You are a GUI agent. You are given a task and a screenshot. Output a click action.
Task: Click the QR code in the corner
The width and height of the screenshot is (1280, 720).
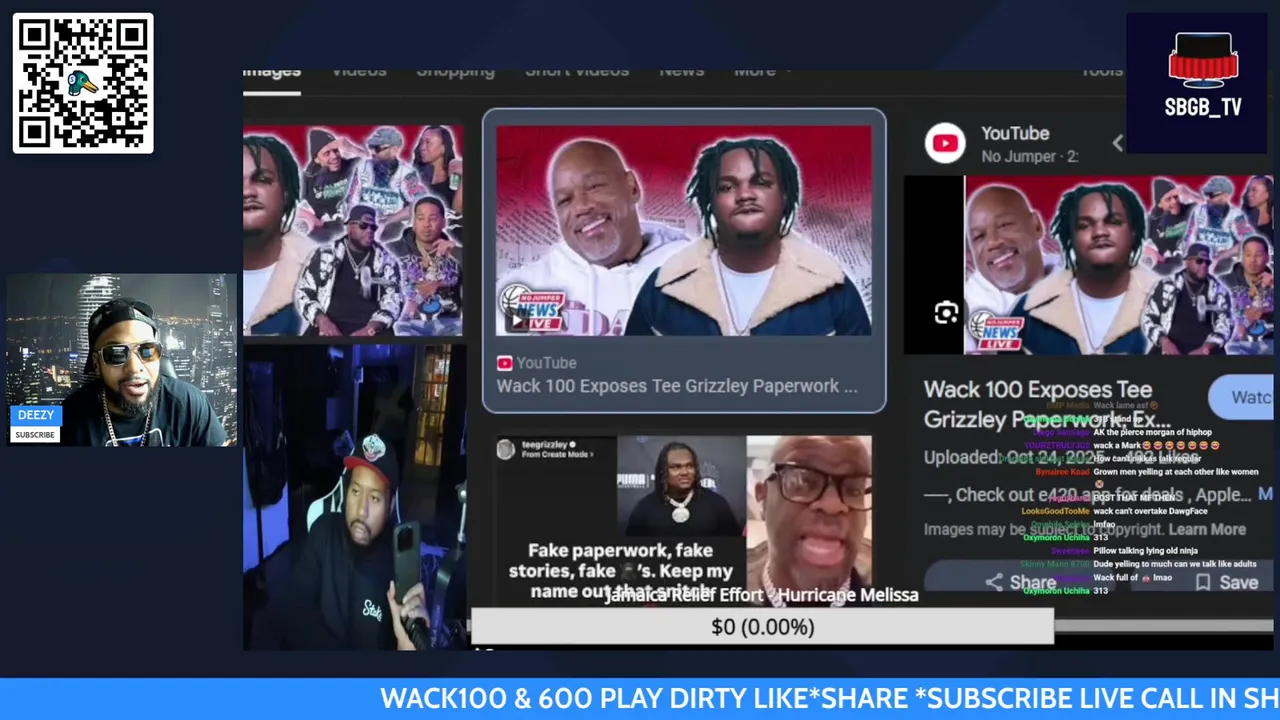(83, 83)
